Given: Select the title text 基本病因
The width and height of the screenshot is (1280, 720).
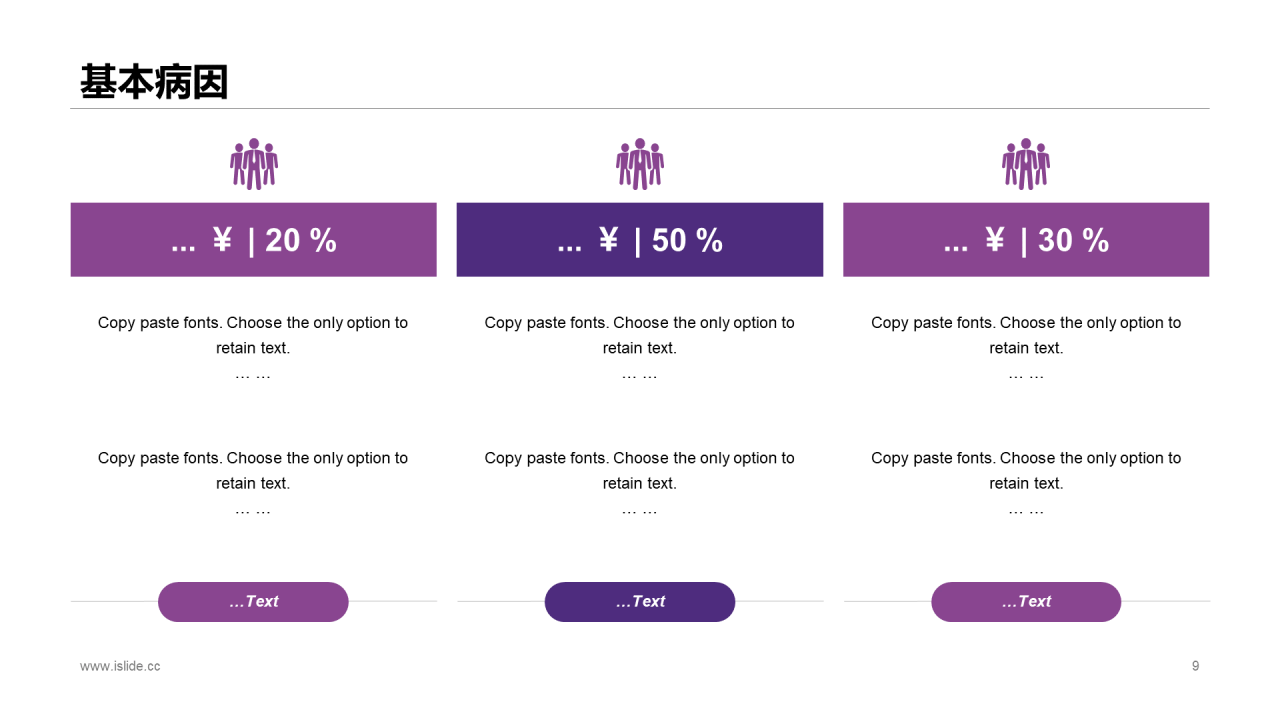Looking at the screenshot, I should [154, 82].
